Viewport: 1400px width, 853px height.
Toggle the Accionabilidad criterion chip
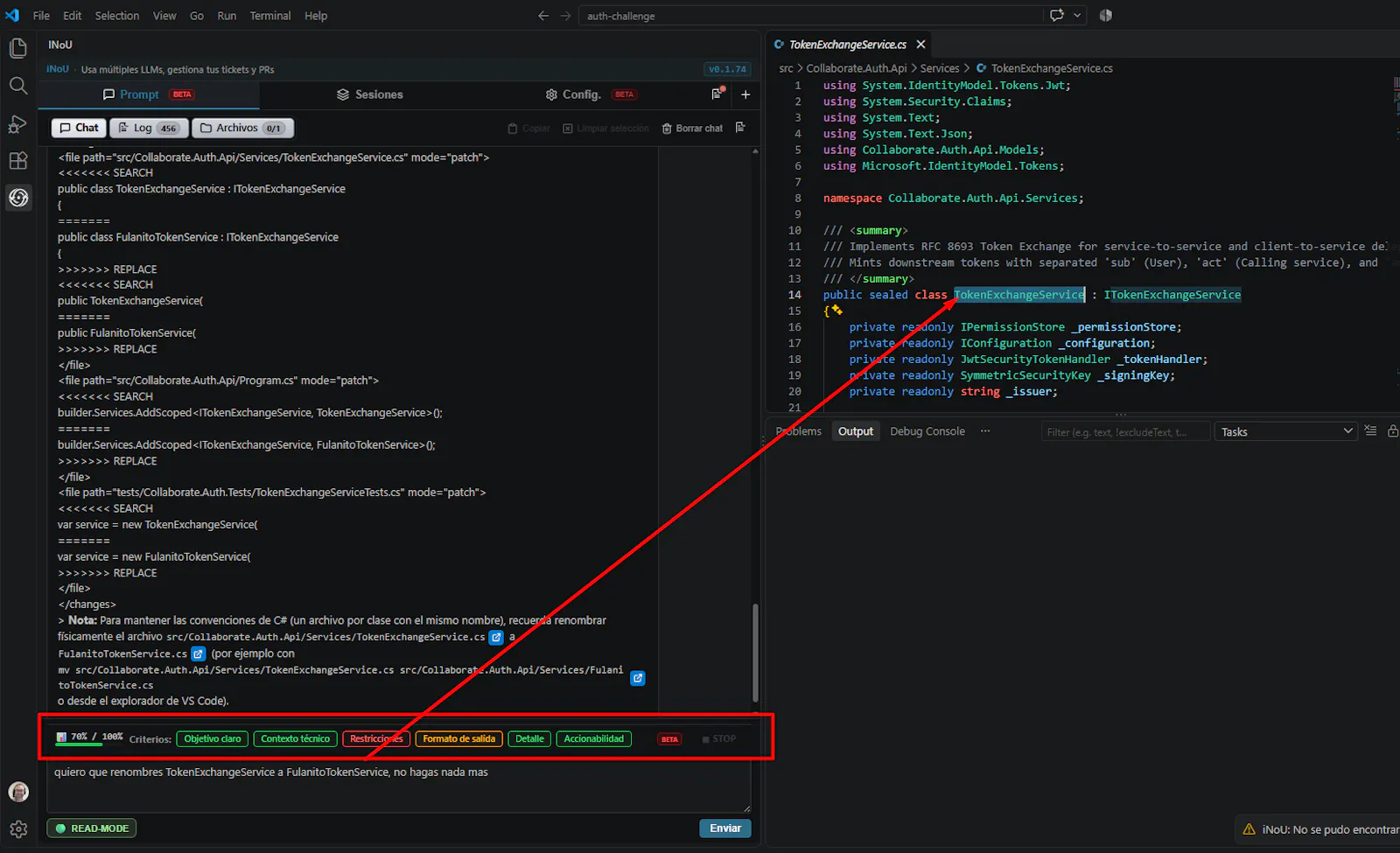(594, 739)
